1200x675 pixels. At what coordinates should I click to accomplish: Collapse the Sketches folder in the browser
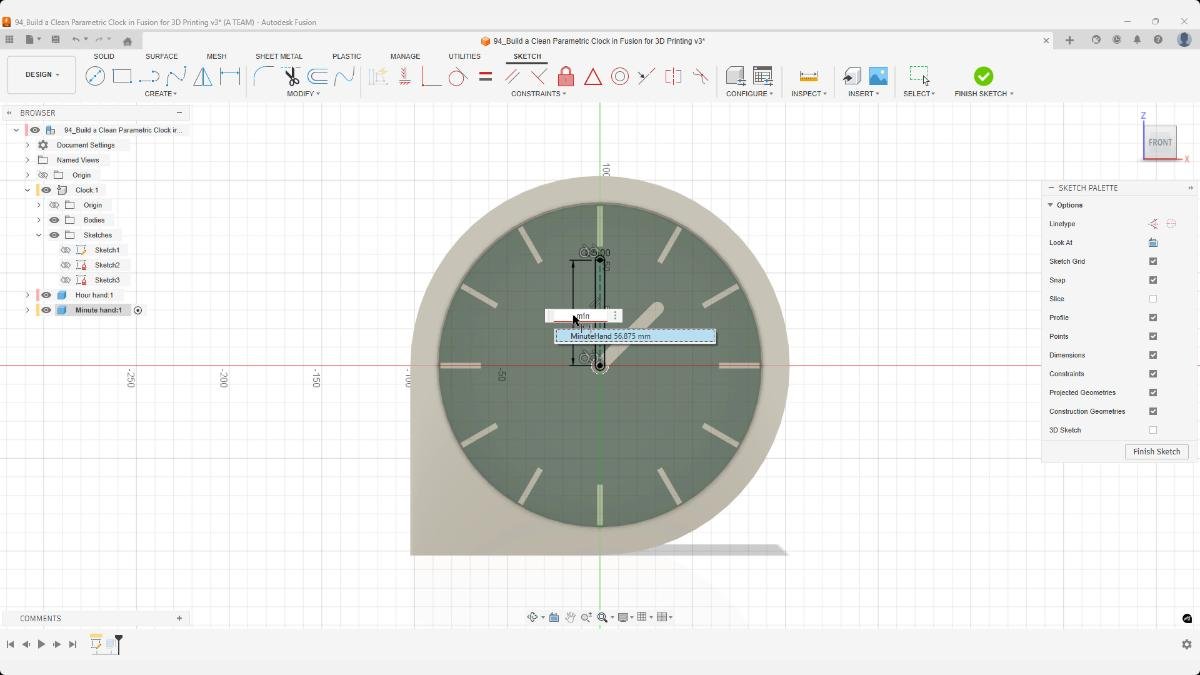coord(37,234)
